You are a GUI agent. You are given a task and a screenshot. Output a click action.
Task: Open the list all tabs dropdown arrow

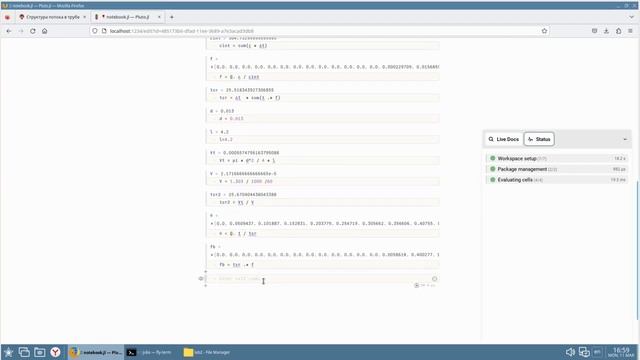pyautogui.click(x=631, y=17)
